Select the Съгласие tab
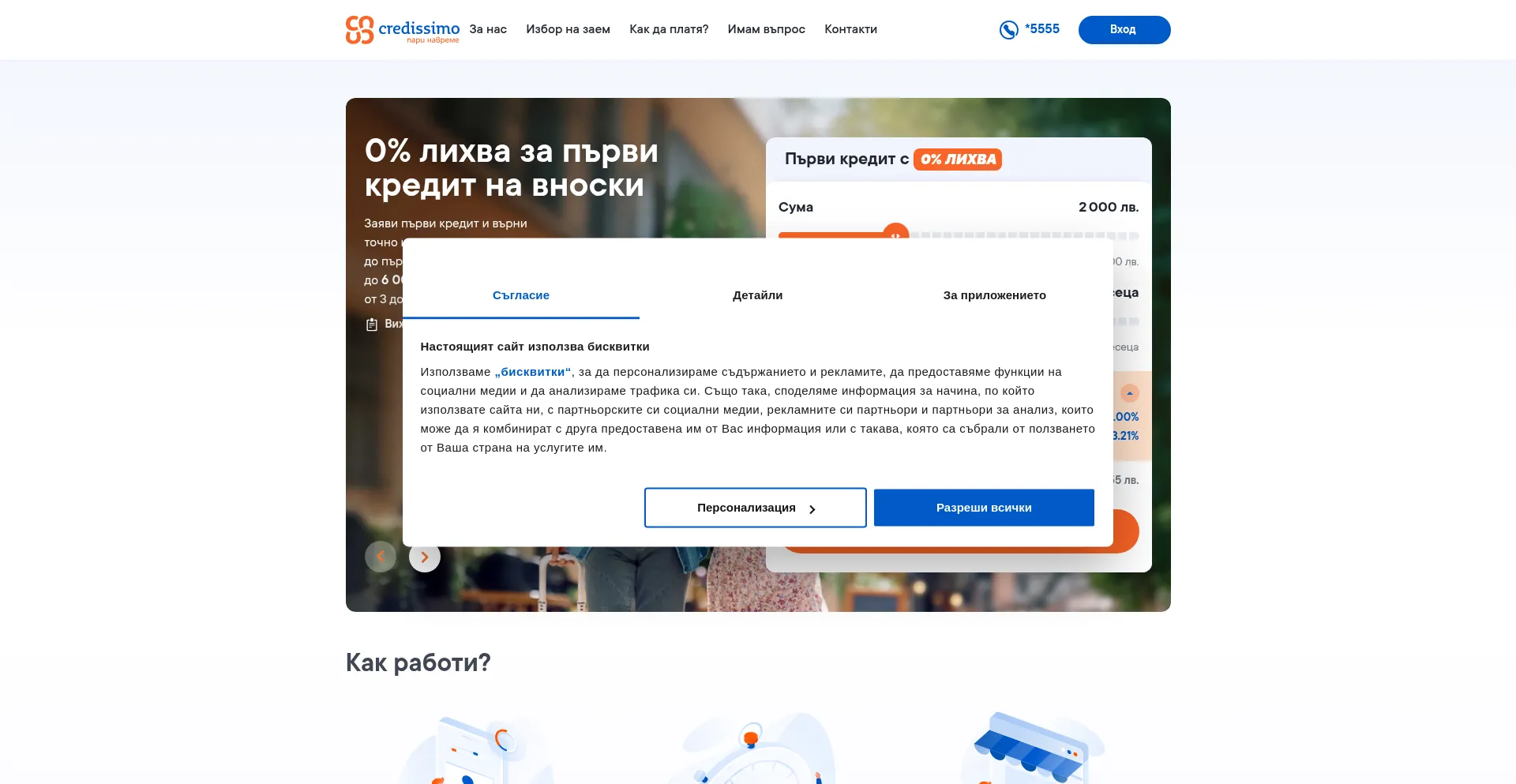This screenshot has width=1516, height=784. point(521,295)
